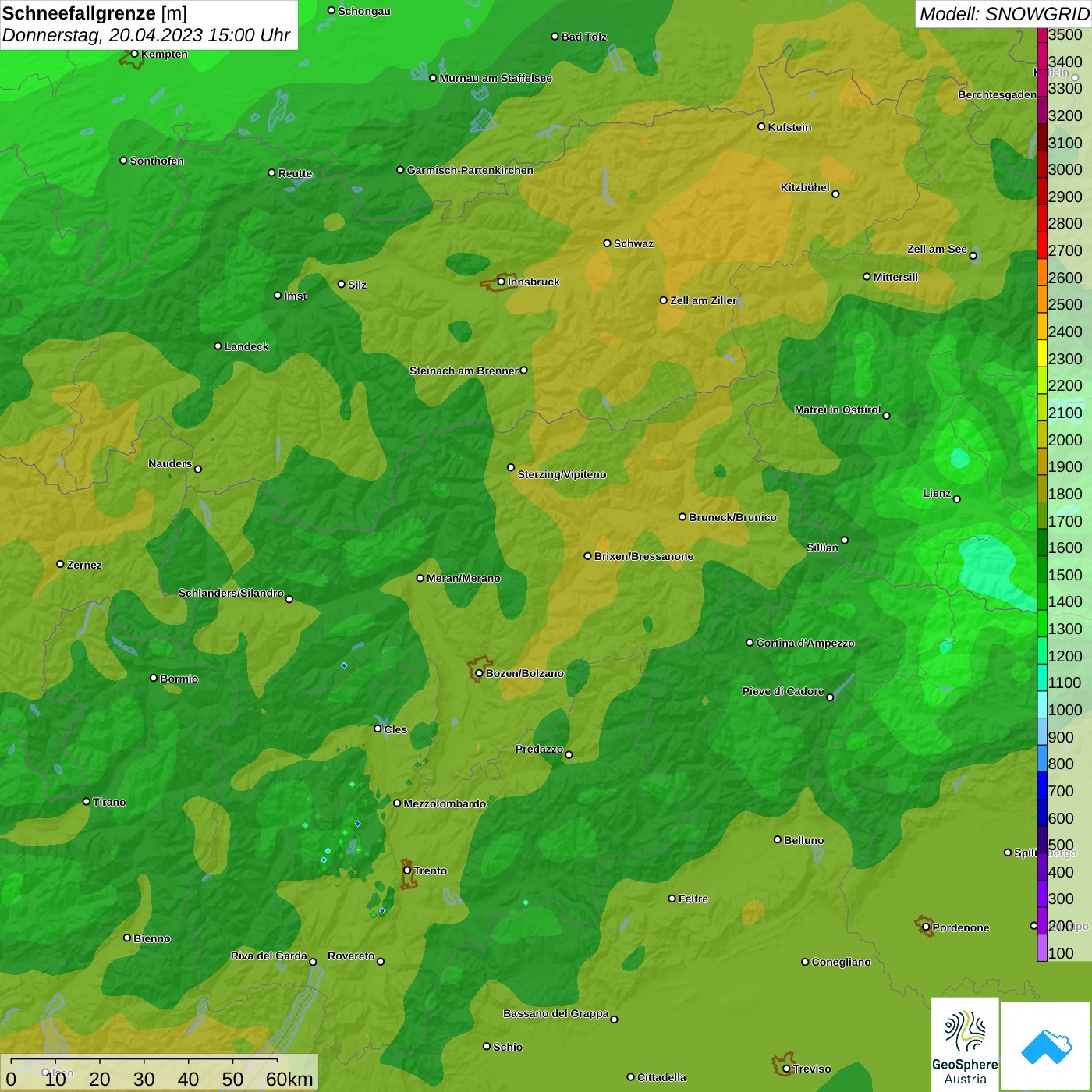
Task: Click the blue cloud logo icon
Action: (1046, 1046)
